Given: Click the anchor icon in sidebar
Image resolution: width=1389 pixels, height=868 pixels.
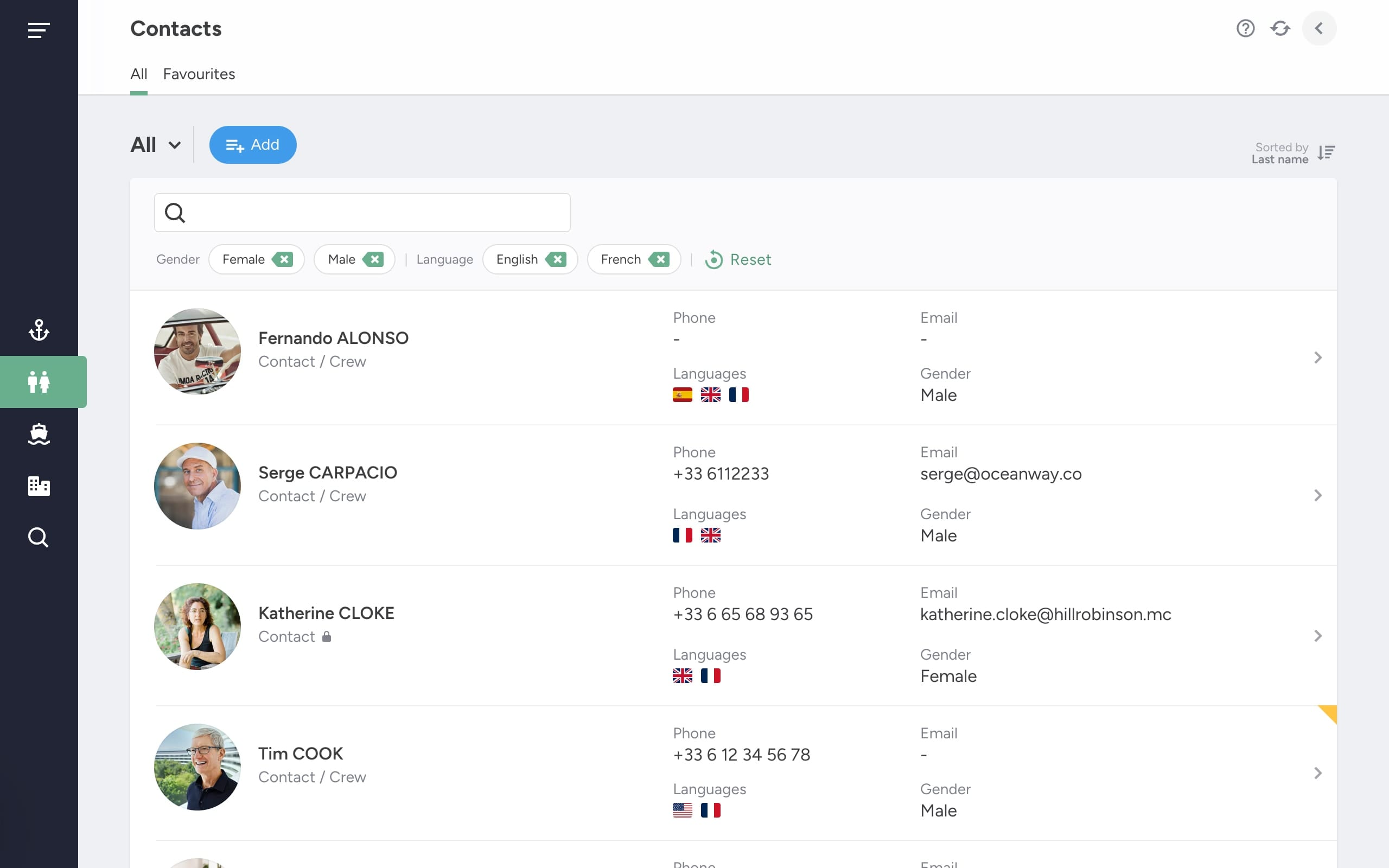Looking at the screenshot, I should [39, 330].
